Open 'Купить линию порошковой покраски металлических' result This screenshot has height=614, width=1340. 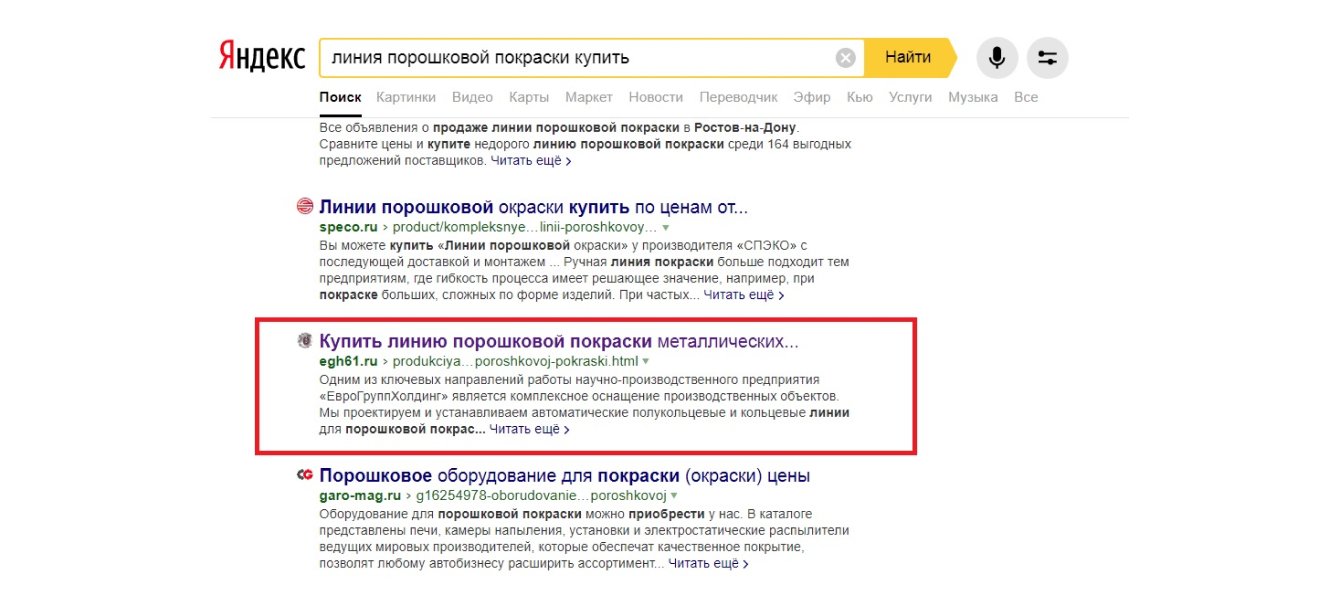[x=559, y=342]
